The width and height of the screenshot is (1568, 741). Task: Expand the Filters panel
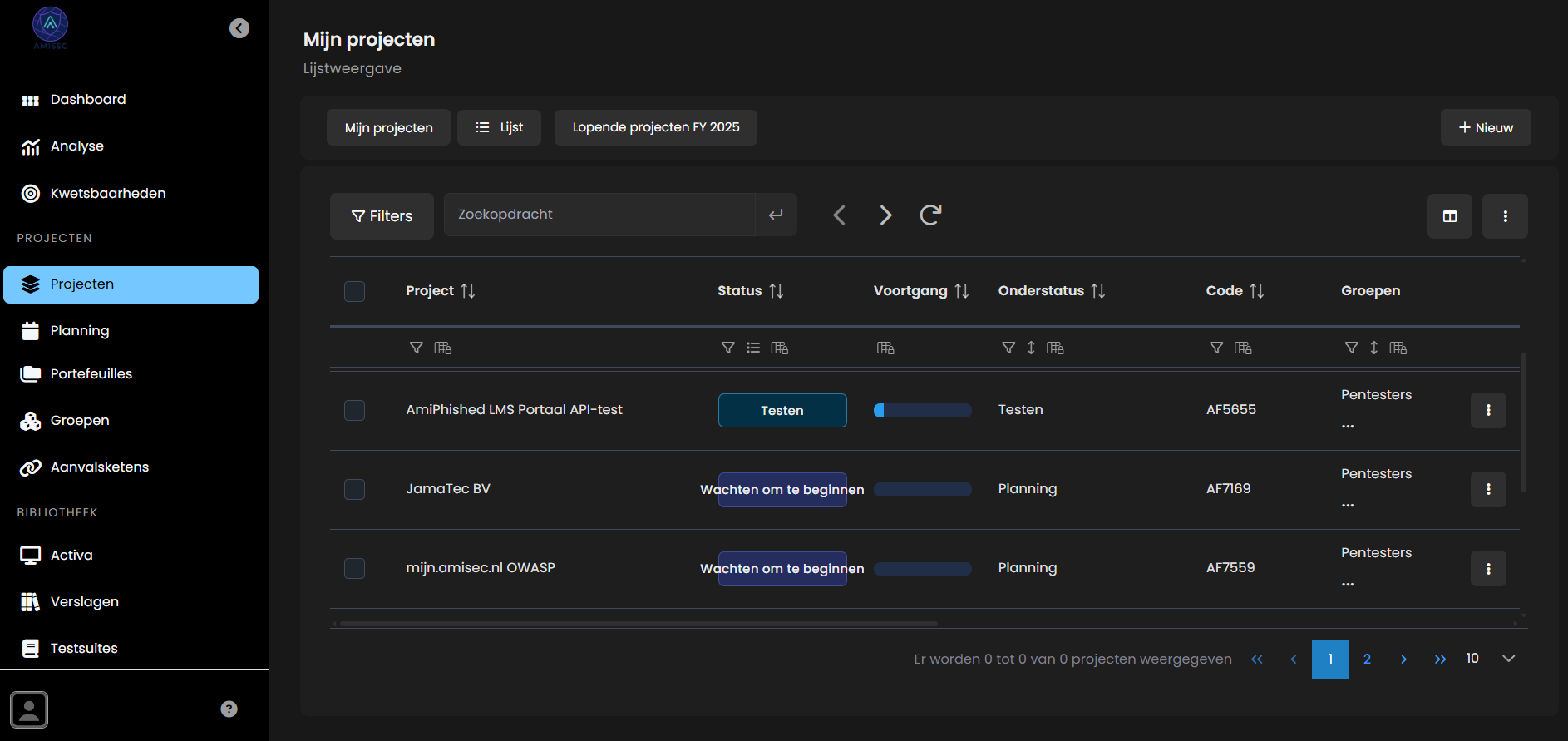382,216
